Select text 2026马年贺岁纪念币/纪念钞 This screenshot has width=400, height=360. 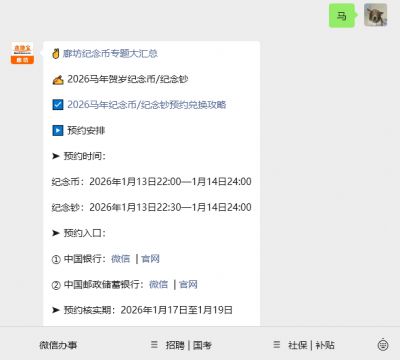click(128, 79)
